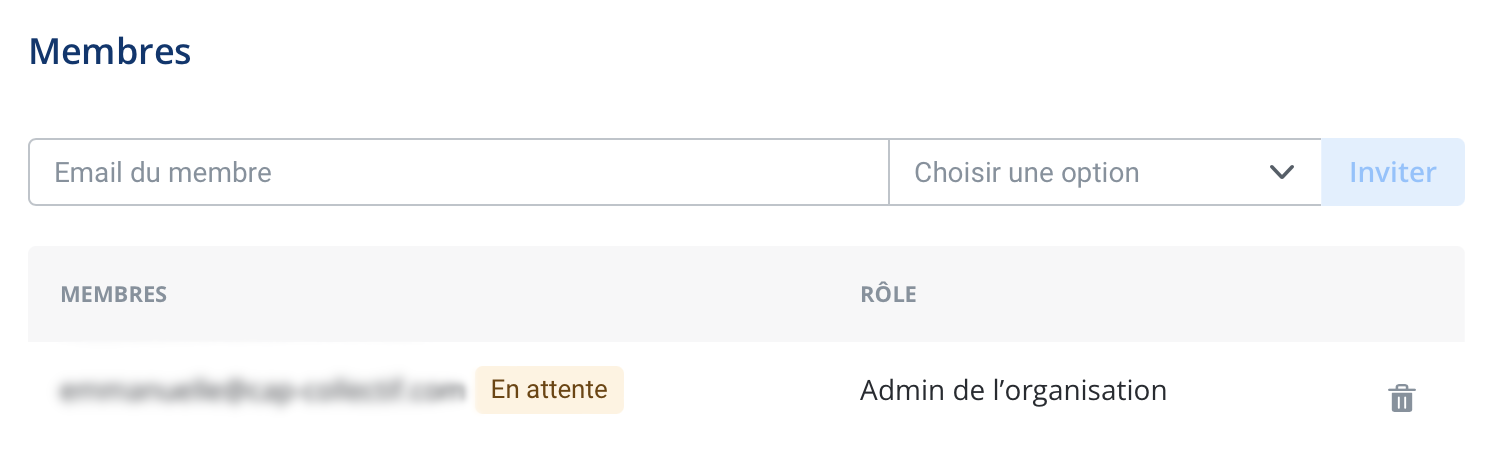Click the Membres section heading
Viewport: 1504px width, 450px height.
[x=110, y=51]
